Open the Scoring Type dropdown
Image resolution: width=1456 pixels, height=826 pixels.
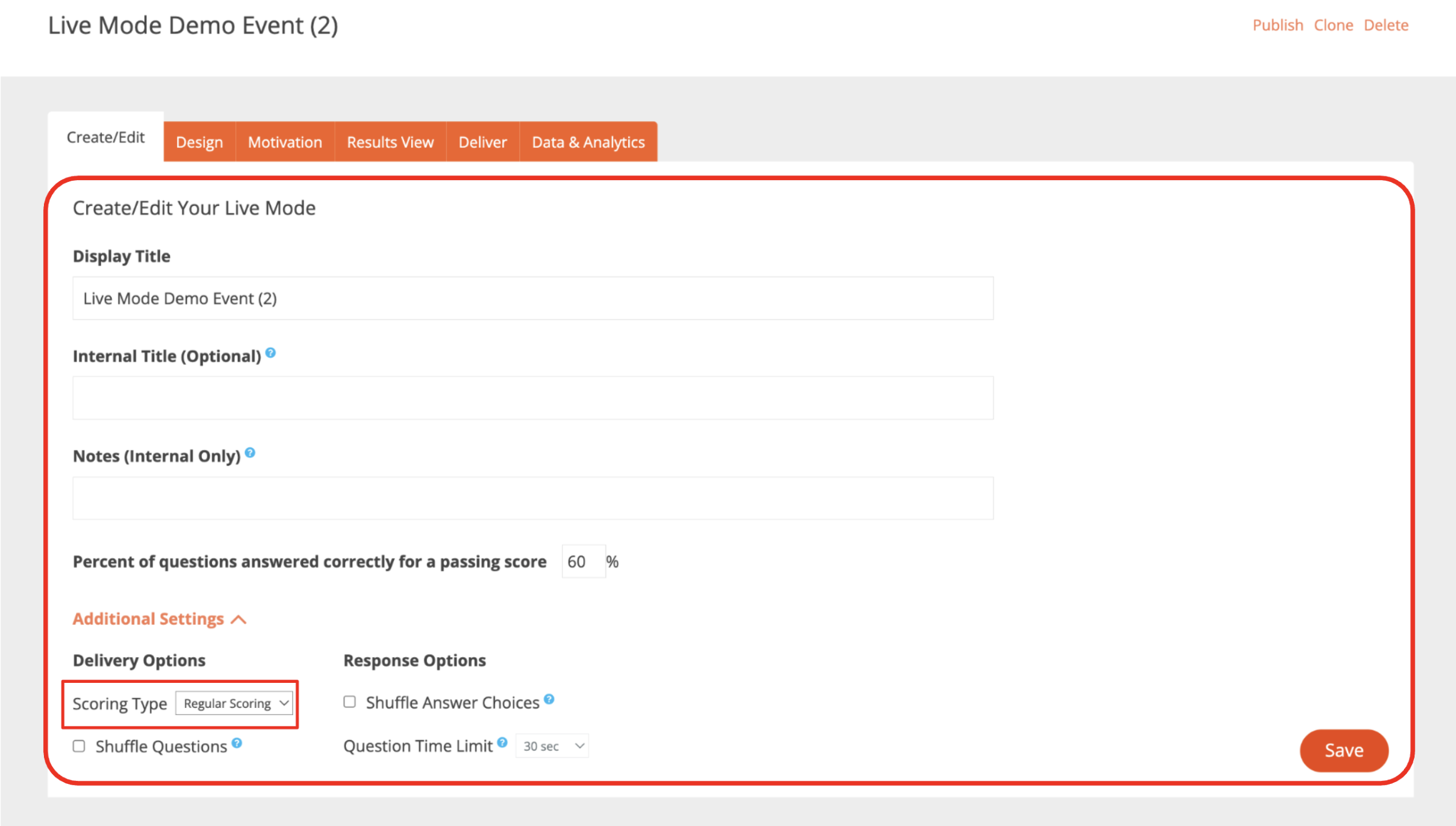tap(234, 703)
